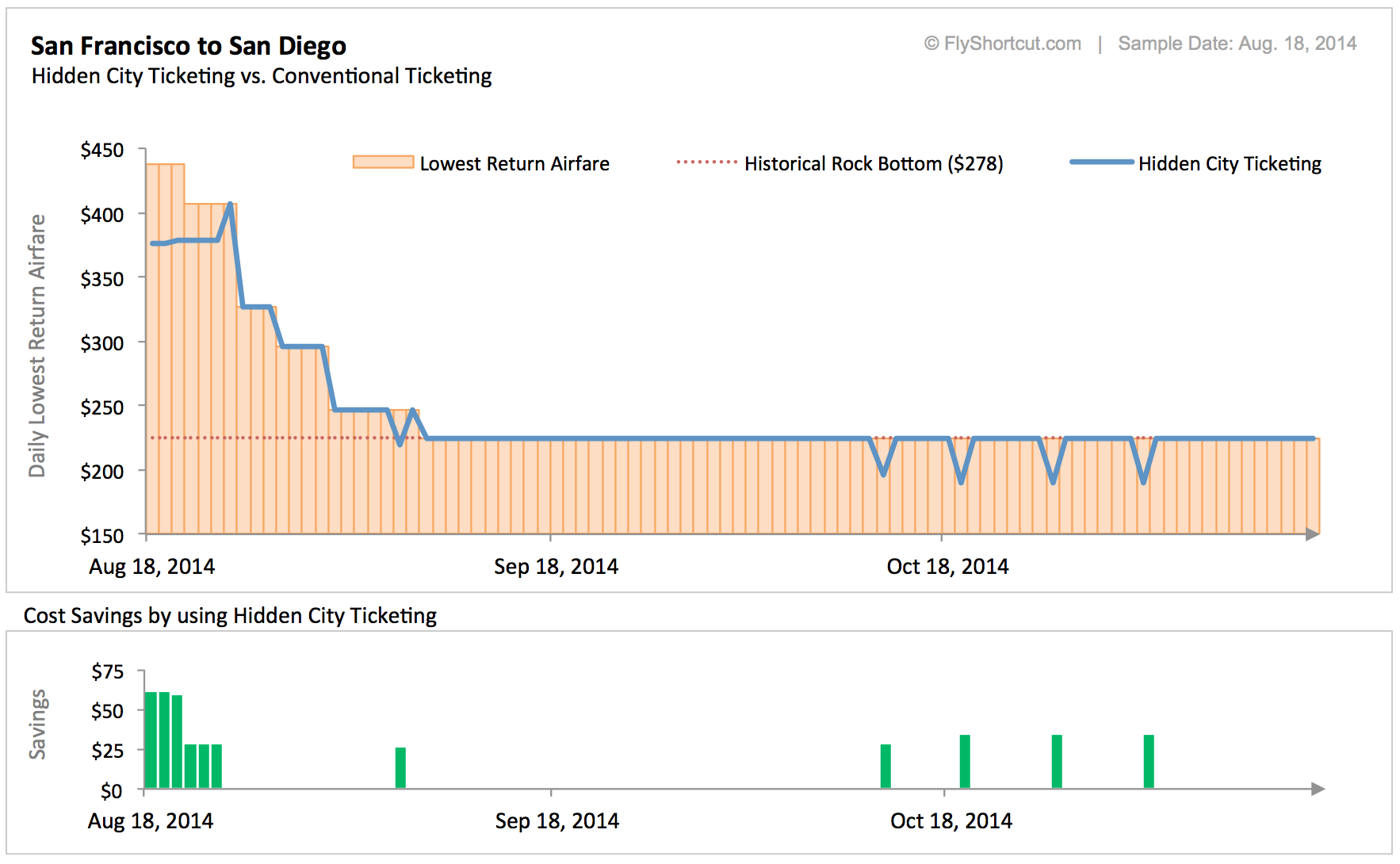Click the $50 savings axis label
Image resolution: width=1400 pixels, height=864 pixels.
[x=108, y=711]
